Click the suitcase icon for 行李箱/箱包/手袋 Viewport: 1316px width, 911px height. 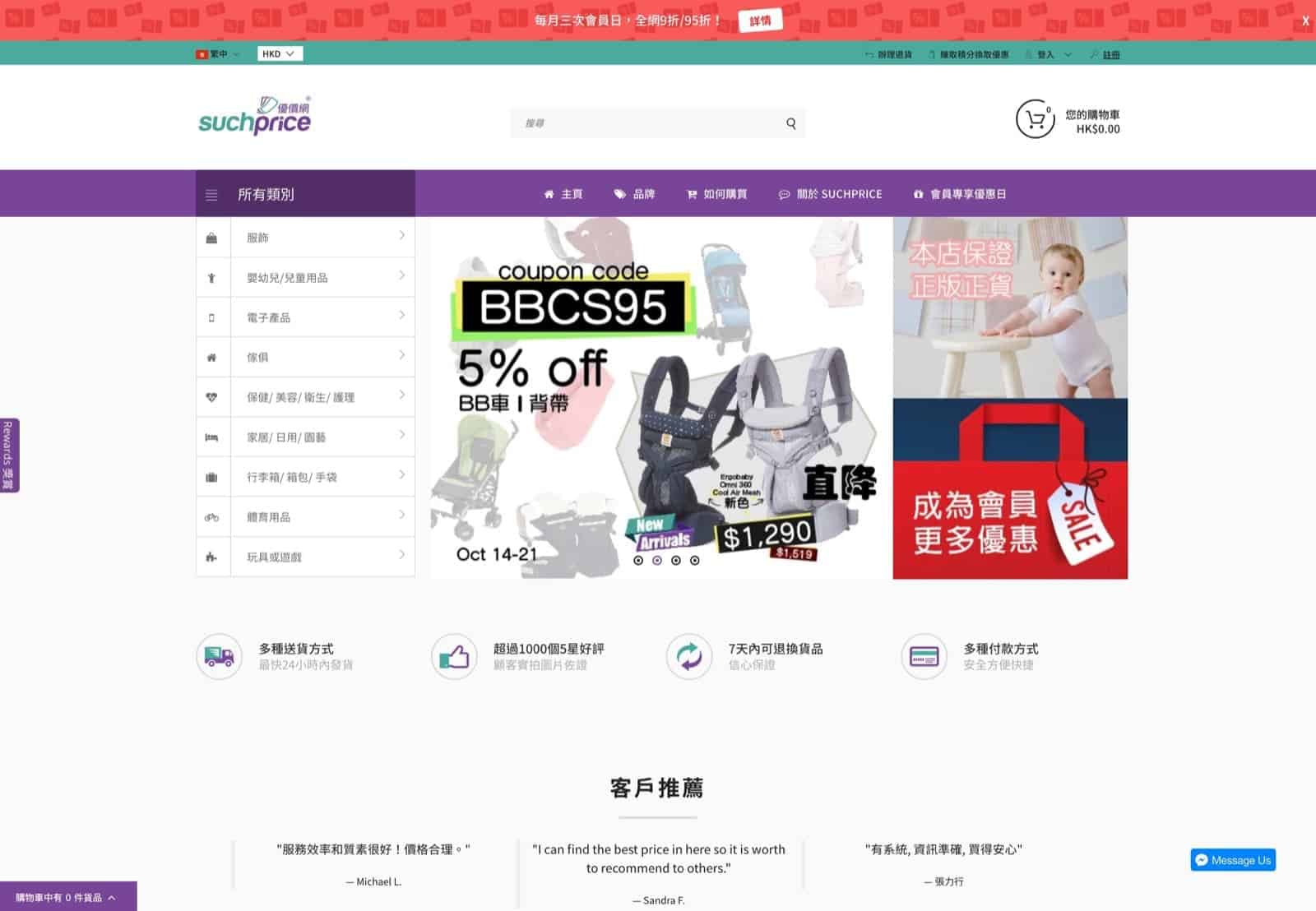click(x=211, y=477)
